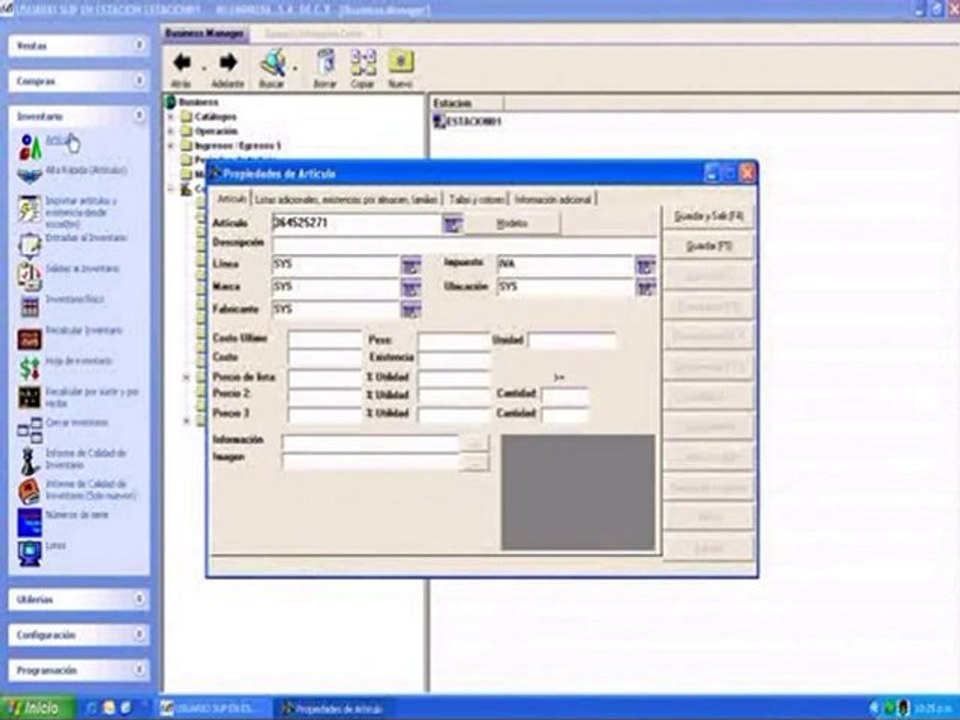Expand the Configuración sidebar section
The height and width of the screenshot is (720, 960).
139,634
